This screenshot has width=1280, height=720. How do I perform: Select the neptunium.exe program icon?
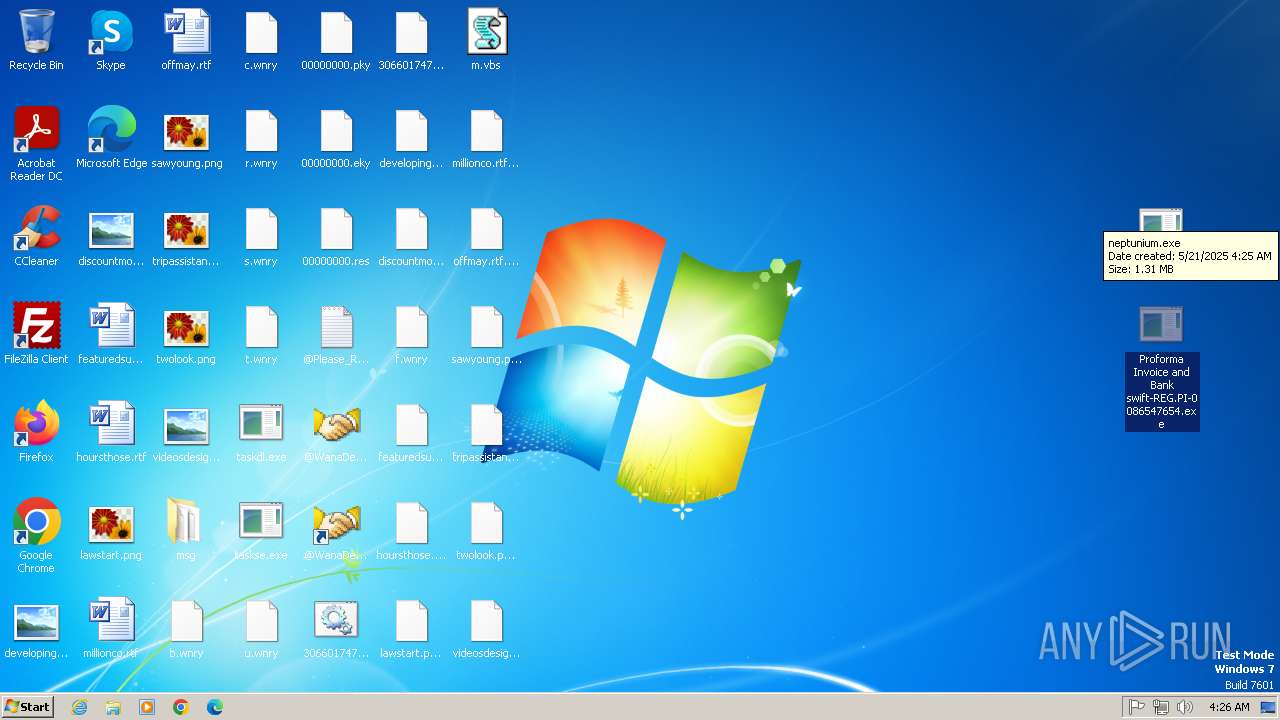click(1161, 220)
